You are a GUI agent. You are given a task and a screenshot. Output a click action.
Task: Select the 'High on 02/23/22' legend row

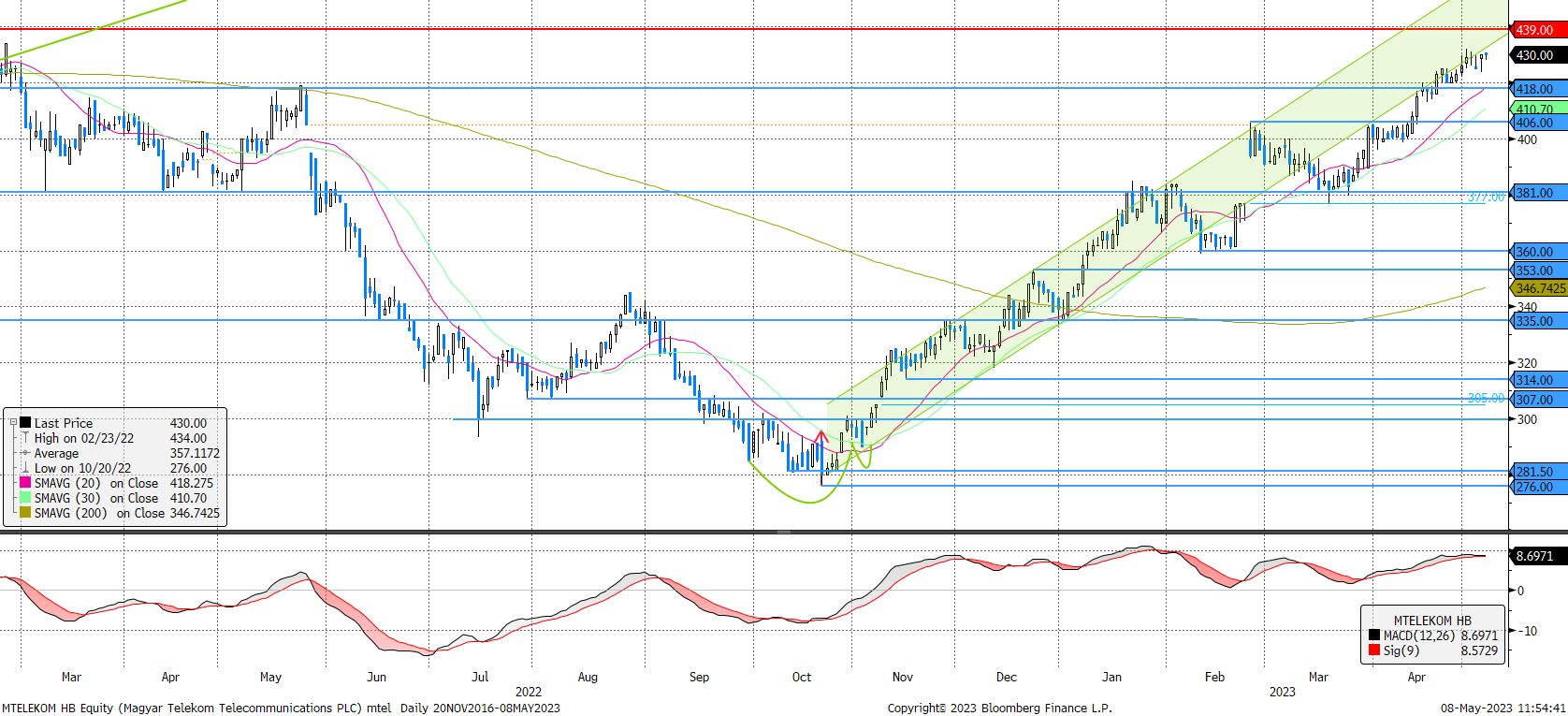pyautogui.click(x=120, y=438)
